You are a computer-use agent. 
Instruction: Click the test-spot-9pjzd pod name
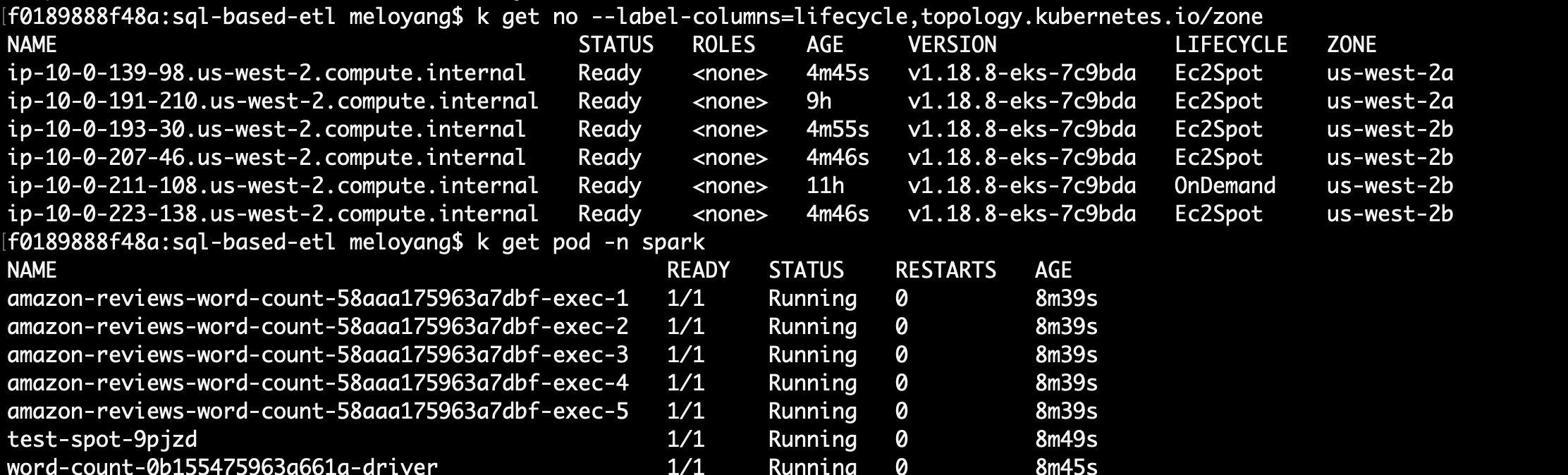coord(102,440)
